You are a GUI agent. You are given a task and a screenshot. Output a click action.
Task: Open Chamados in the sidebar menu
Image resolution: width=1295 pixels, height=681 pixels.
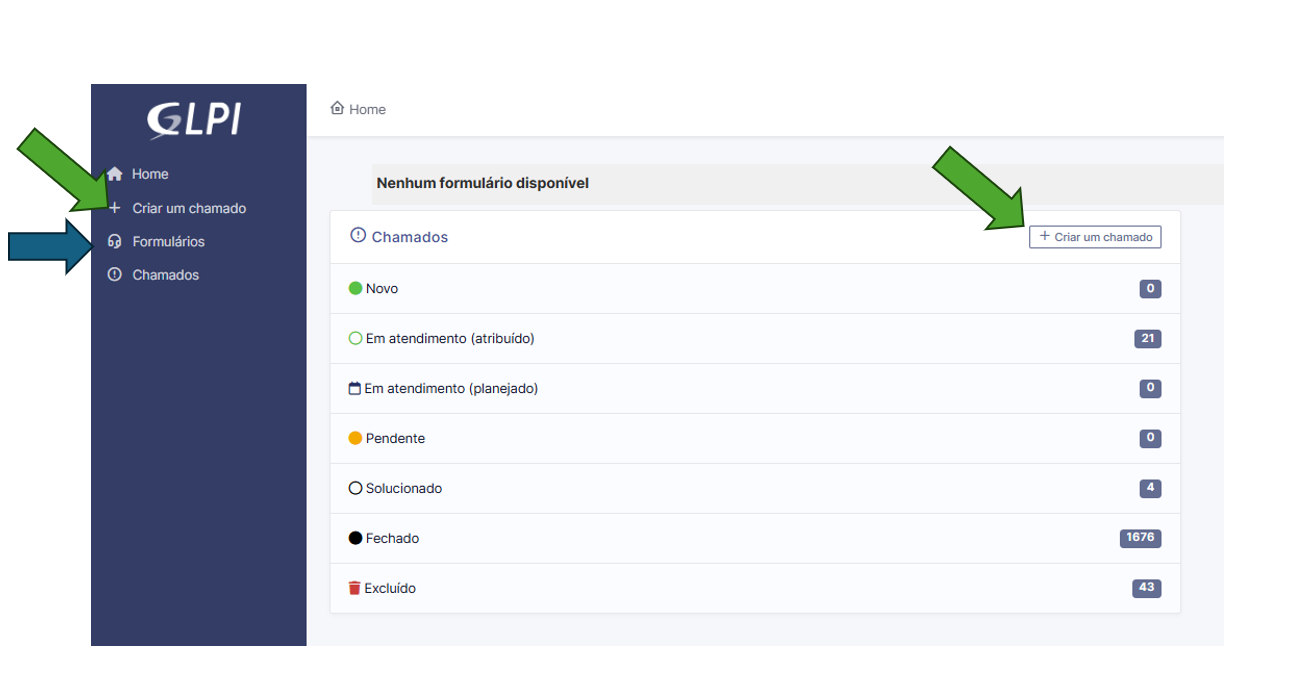point(166,274)
